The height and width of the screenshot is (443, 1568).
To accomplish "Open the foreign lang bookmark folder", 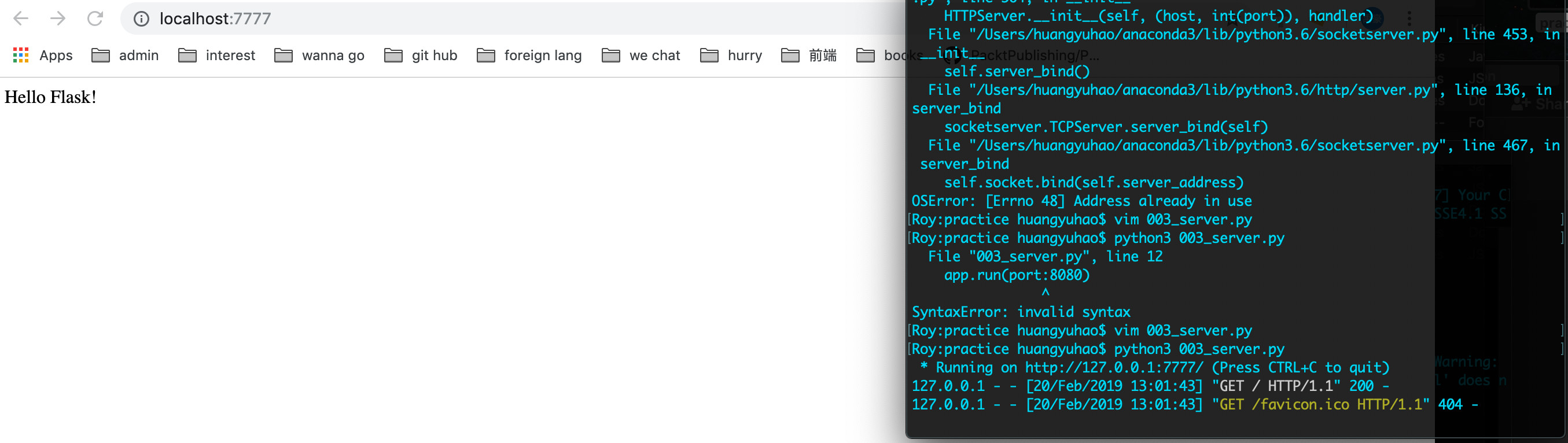I will coord(529,56).
